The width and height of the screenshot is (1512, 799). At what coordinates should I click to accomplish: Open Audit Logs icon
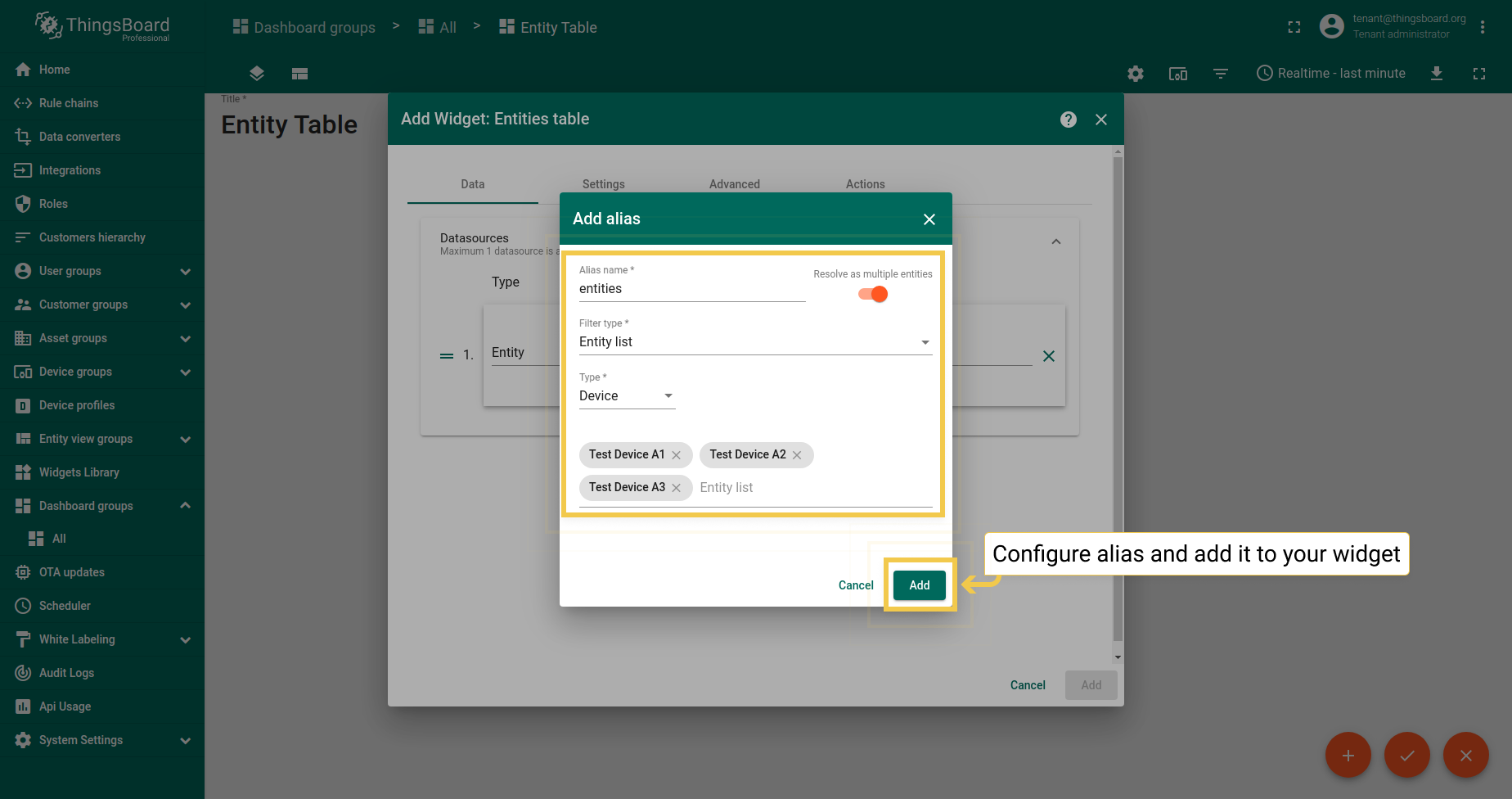(x=23, y=673)
